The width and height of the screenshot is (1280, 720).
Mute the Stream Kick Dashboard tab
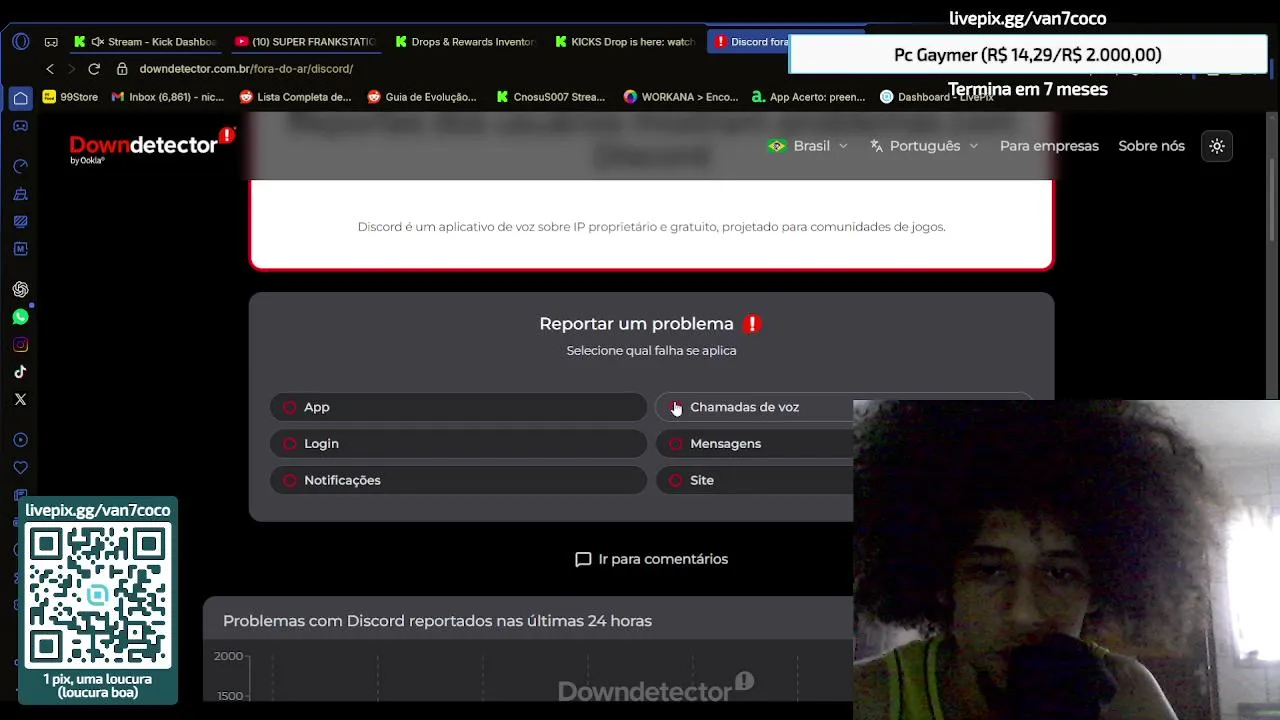pos(97,42)
